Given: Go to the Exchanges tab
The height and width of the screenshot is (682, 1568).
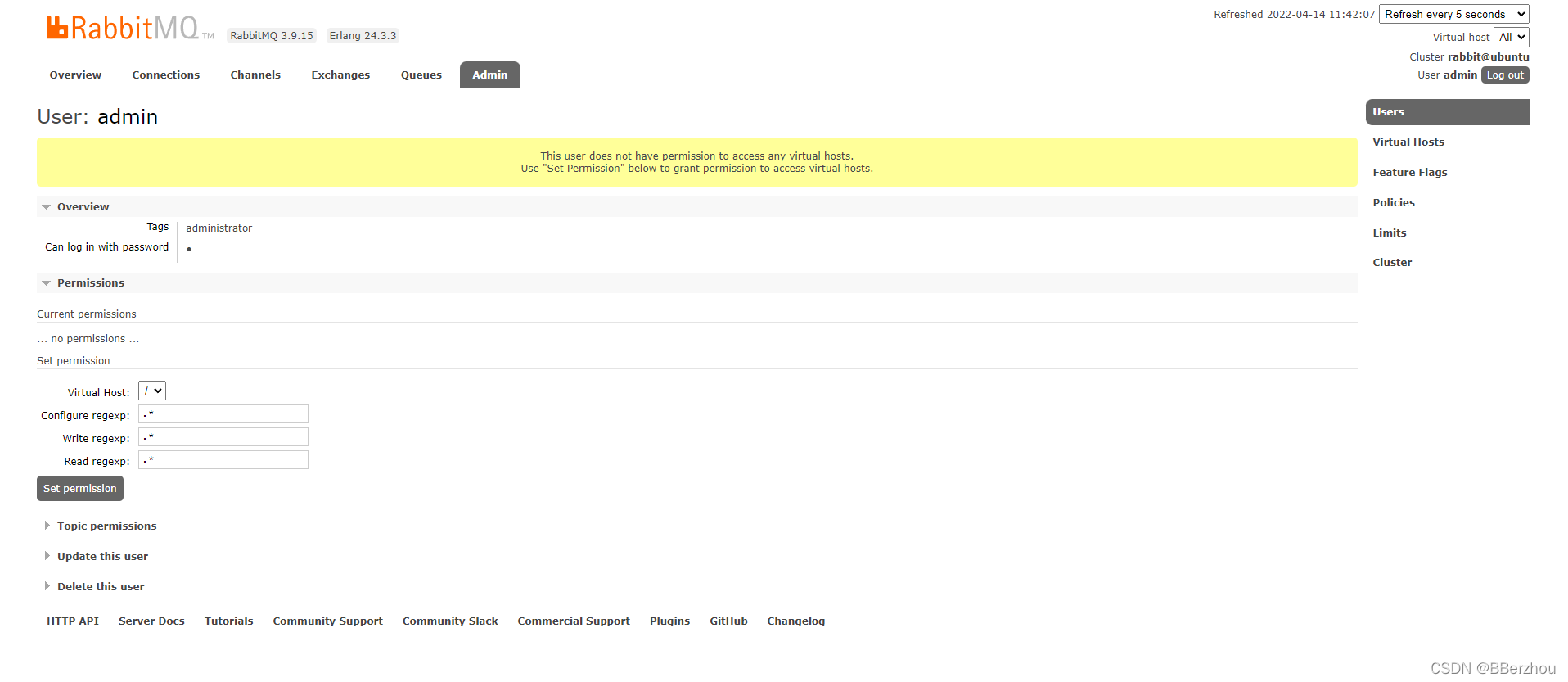Looking at the screenshot, I should pyautogui.click(x=340, y=75).
